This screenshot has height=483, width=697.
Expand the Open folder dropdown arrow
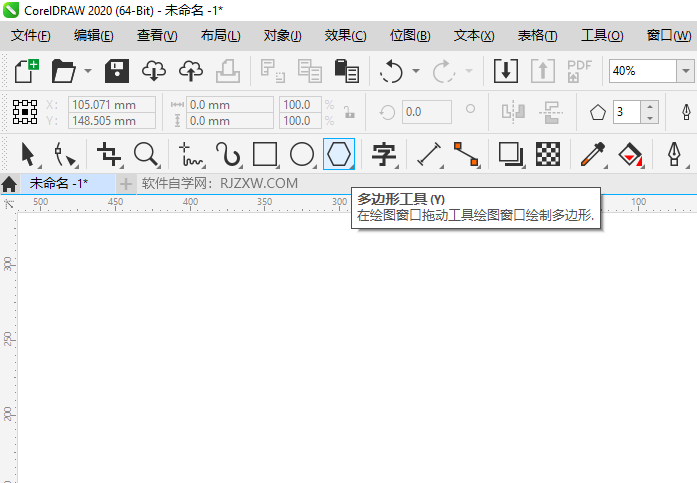pos(88,71)
